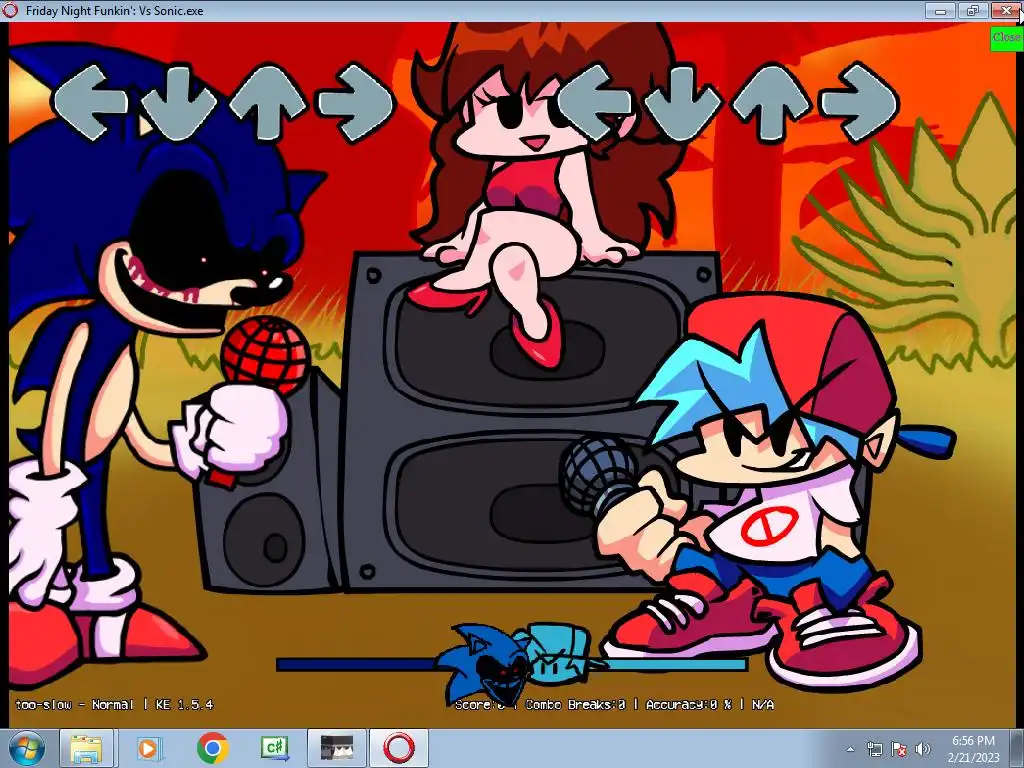Open the volume speaker tray icon
This screenshot has width=1024, height=768.
point(922,749)
